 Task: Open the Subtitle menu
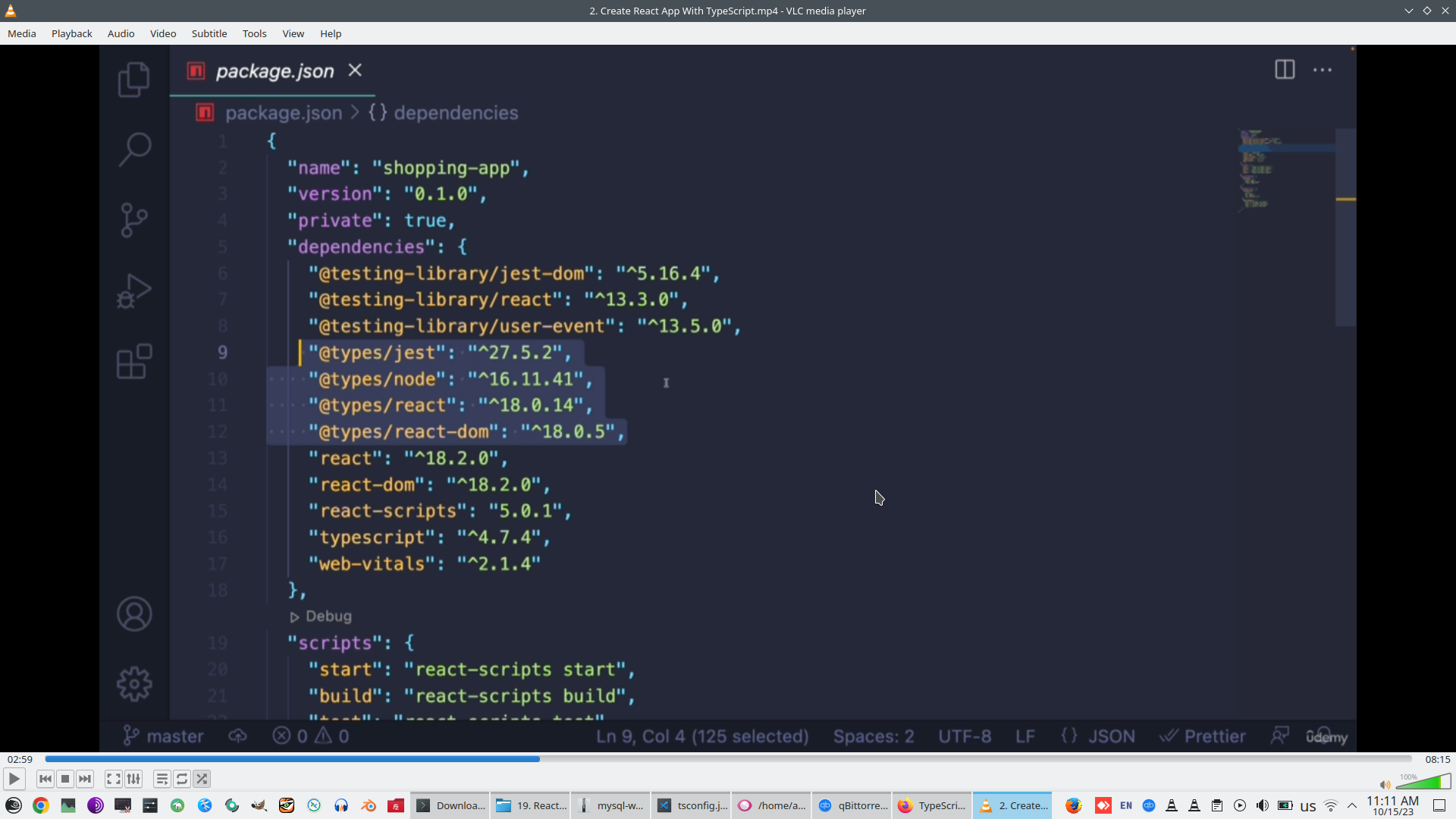pyautogui.click(x=209, y=33)
